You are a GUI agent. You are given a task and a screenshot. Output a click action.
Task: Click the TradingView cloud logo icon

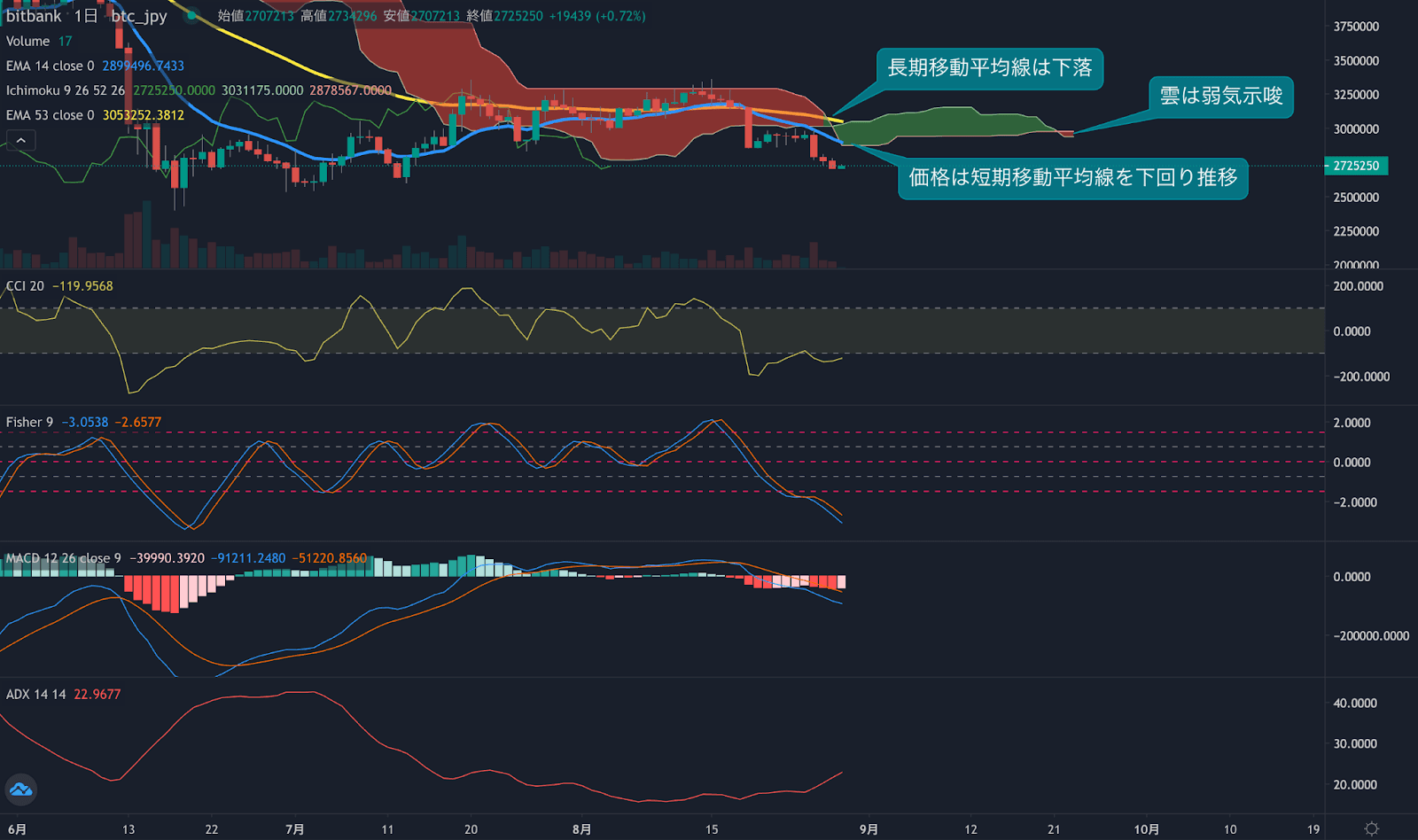tap(20, 789)
